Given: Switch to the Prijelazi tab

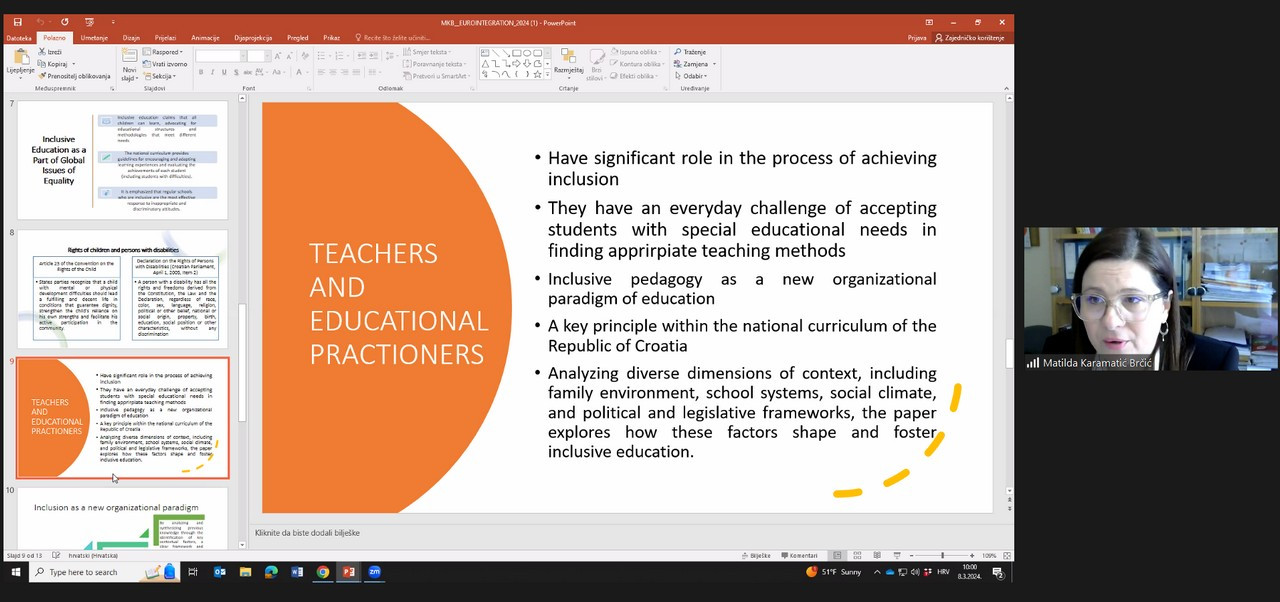Looking at the screenshot, I should pyautogui.click(x=165, y=38).
